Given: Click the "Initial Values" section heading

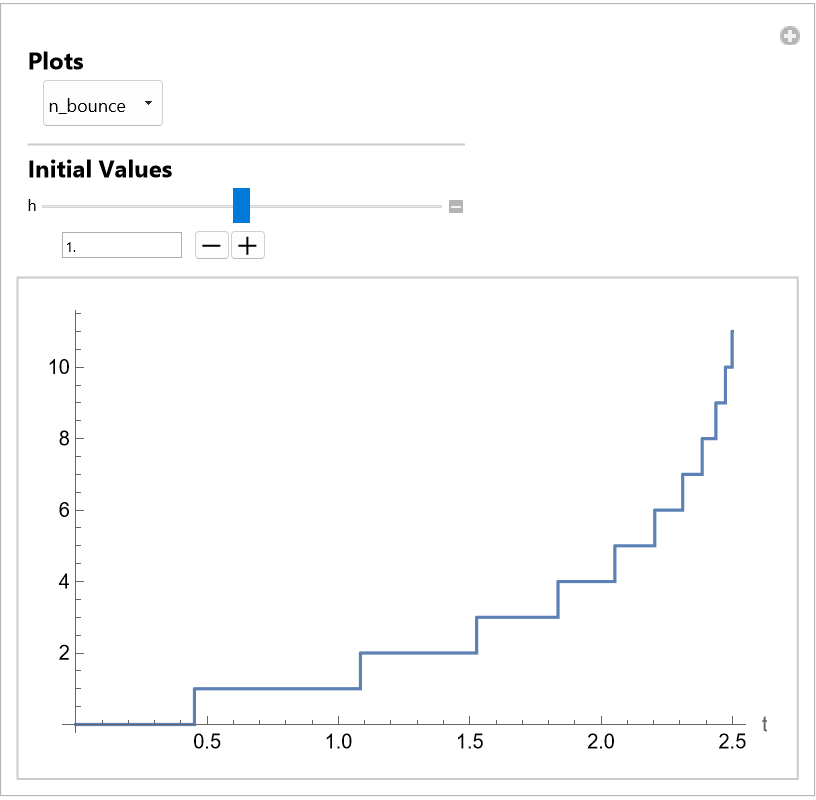Looking at the screenshot, I should [100, 169].
